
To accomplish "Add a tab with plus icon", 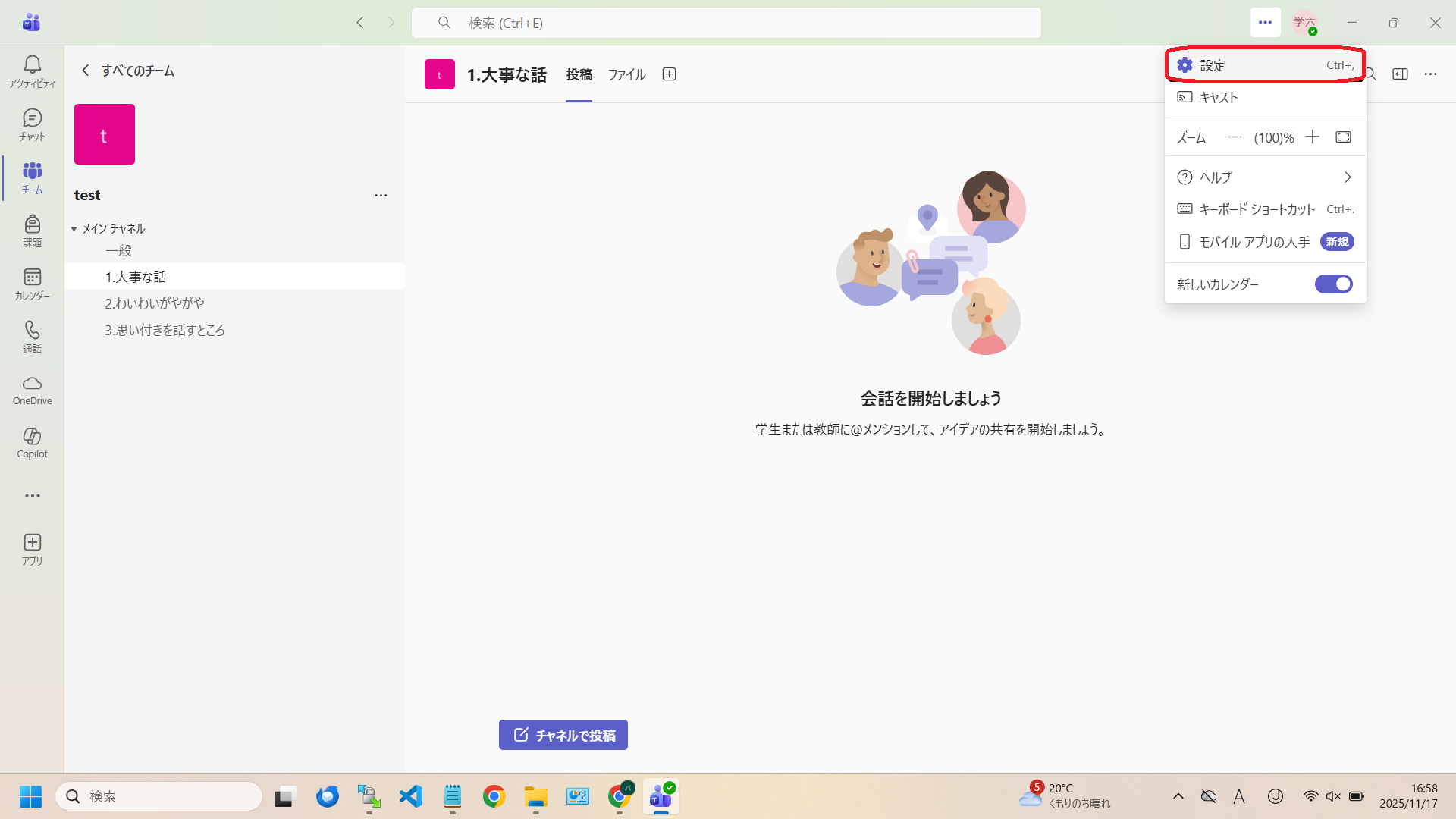I will click(669, 74).
